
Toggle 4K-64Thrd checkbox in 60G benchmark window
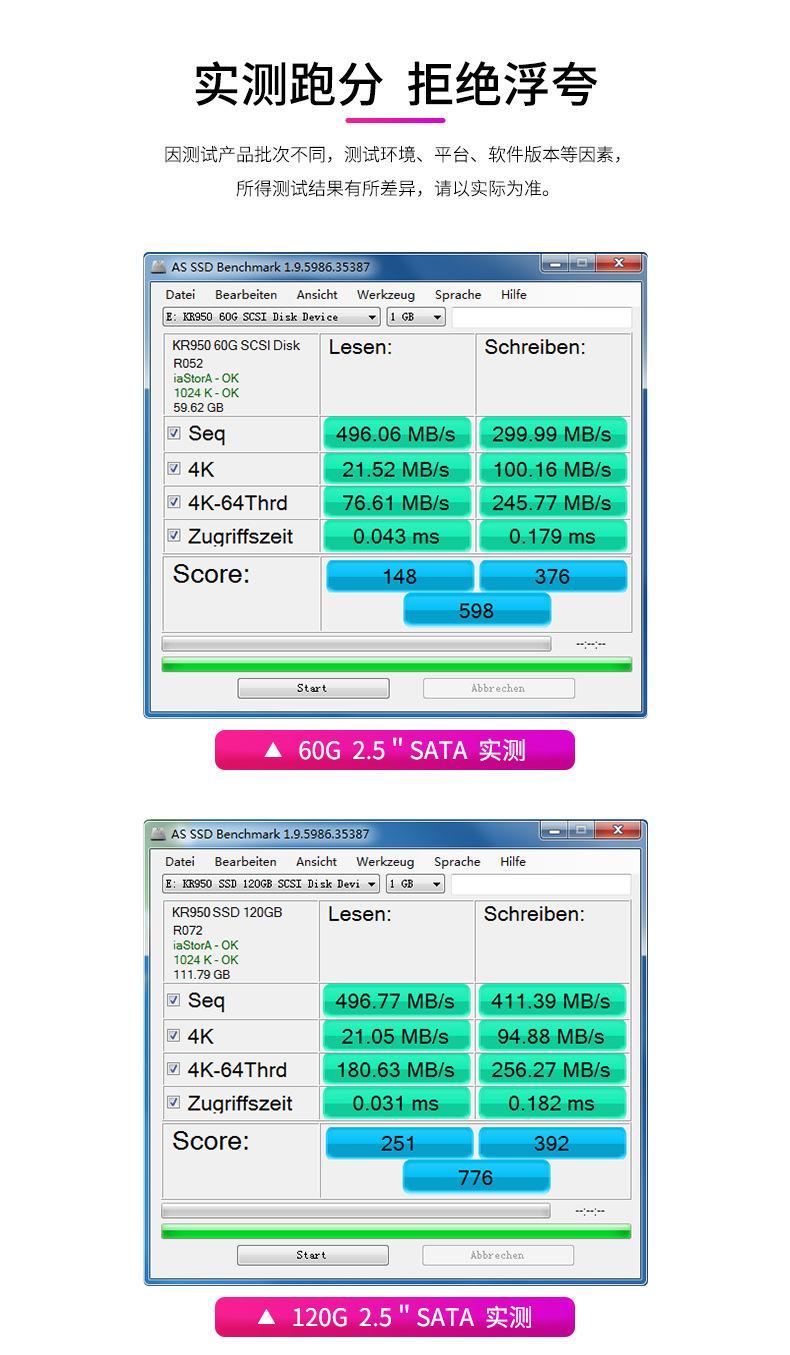(174, 502)
